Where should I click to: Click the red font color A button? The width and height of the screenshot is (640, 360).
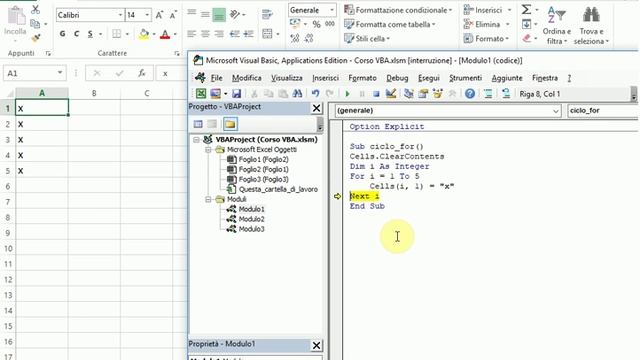pos(165,34)
